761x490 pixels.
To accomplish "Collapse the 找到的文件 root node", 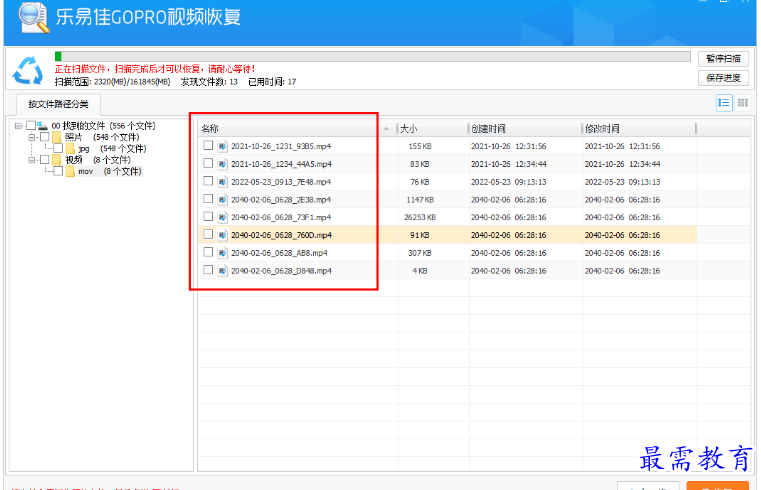I will coord(18,126).
